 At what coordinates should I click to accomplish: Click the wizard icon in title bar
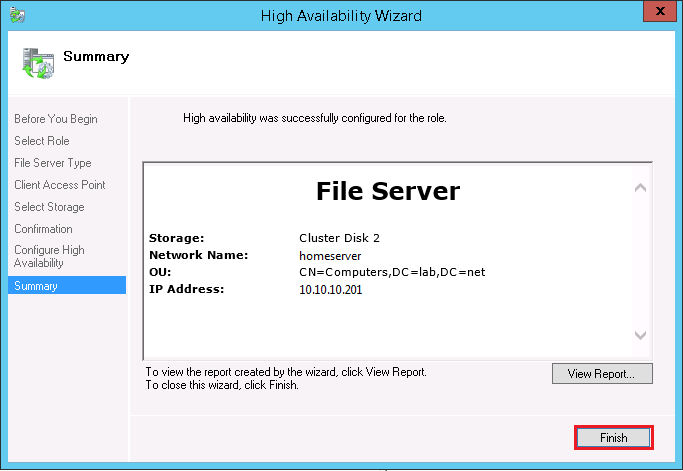[17, 15]
